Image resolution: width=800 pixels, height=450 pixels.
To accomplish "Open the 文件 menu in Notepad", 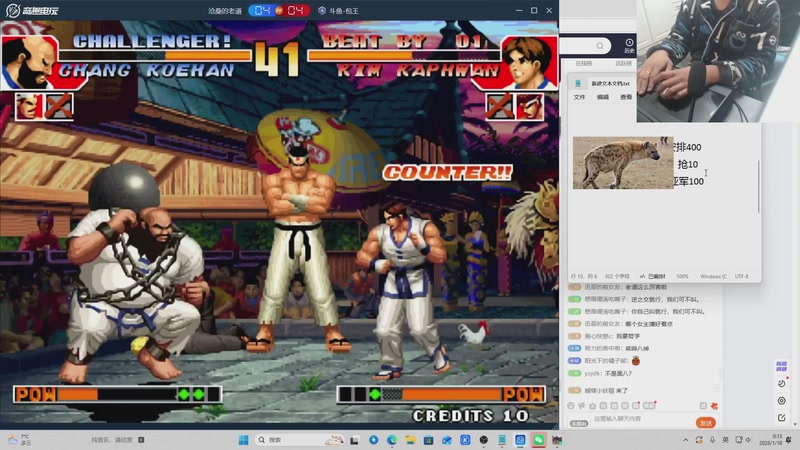I will click(x=579, y=97).
